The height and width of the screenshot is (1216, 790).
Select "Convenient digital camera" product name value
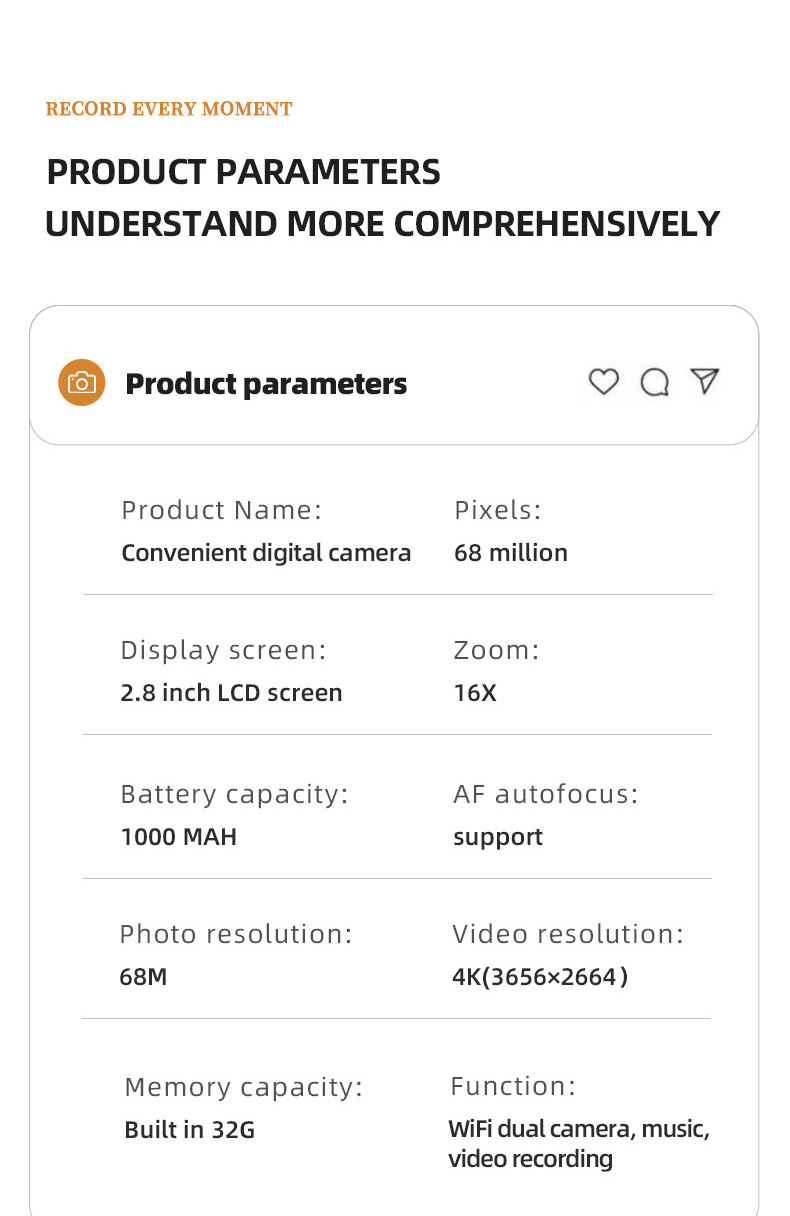(x=266, y=553)
